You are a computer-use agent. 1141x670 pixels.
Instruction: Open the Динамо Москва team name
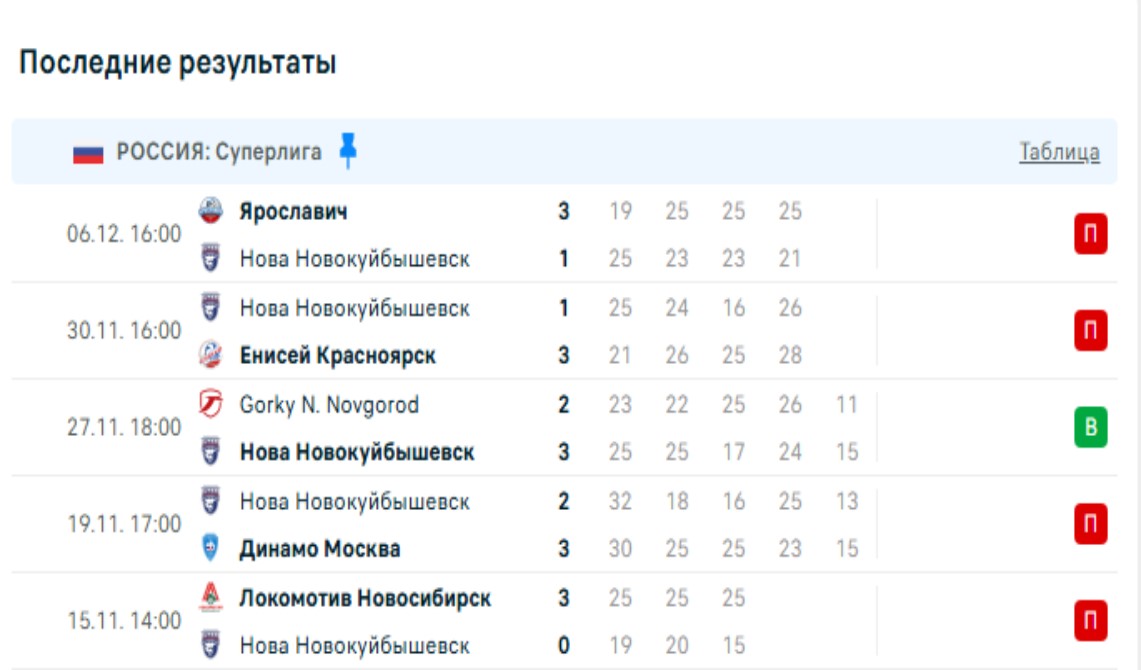(320, 549)
